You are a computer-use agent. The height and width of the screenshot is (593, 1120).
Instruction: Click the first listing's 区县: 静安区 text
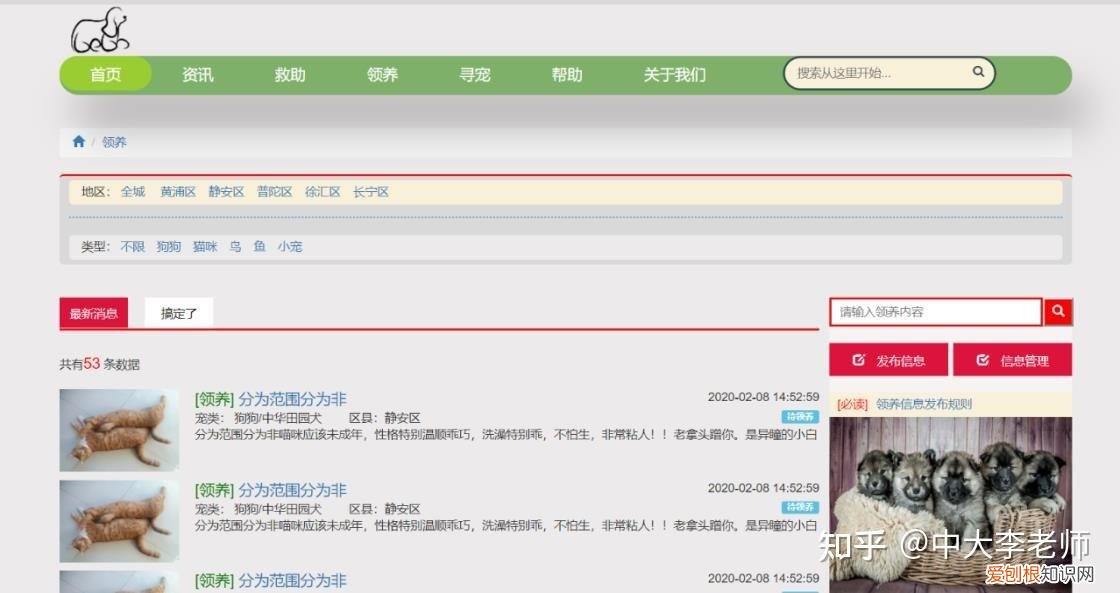click(384, 418)
